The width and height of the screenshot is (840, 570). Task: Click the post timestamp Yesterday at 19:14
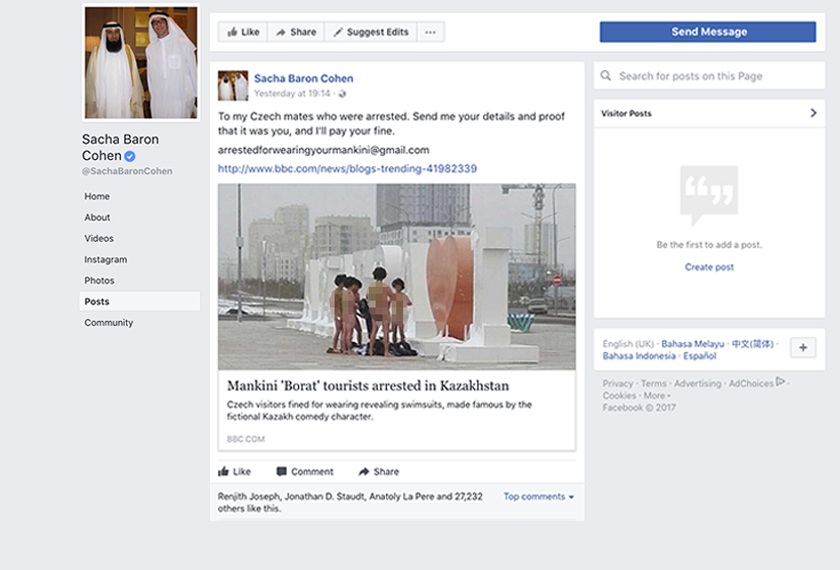[292, 94]
